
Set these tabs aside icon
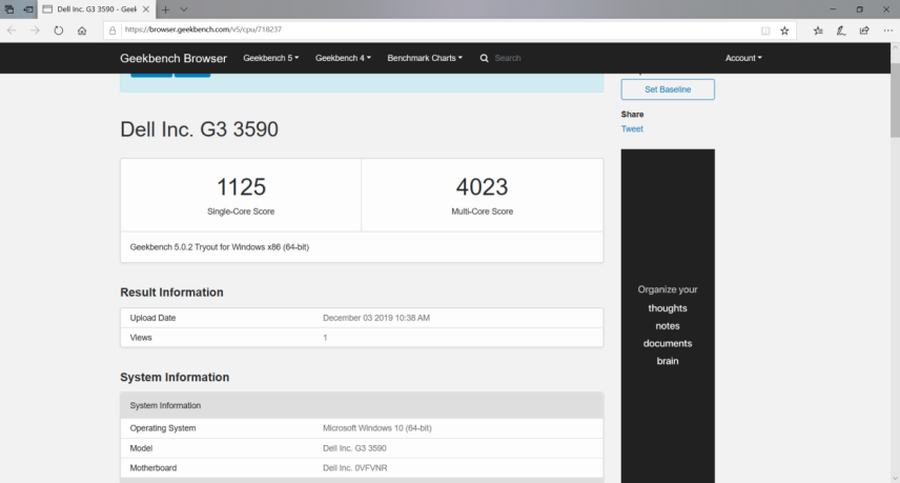[28, 9]
